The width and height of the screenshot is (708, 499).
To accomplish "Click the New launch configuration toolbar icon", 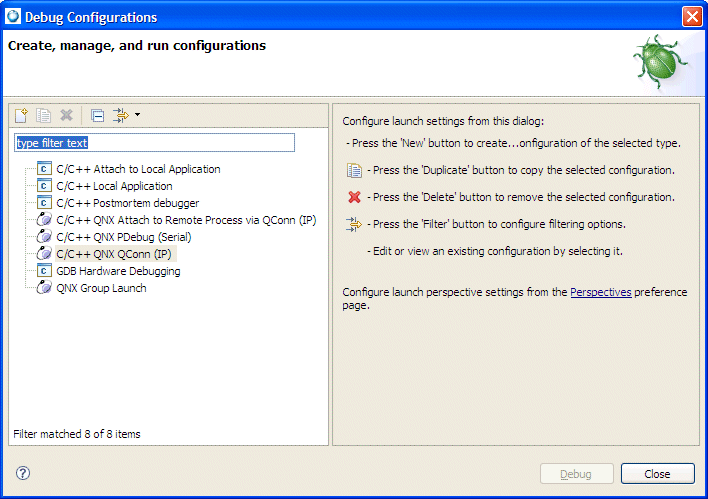I will [21, 115].
